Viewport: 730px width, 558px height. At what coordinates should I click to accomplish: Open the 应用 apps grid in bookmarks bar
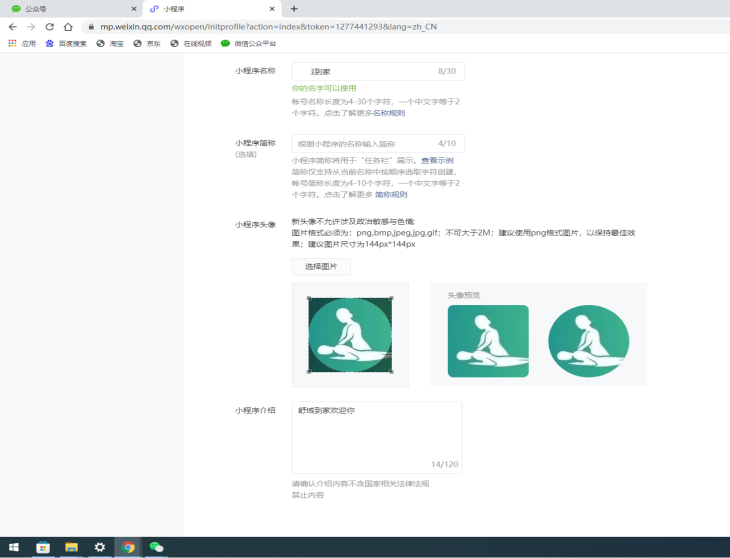(x=22, y=44)
